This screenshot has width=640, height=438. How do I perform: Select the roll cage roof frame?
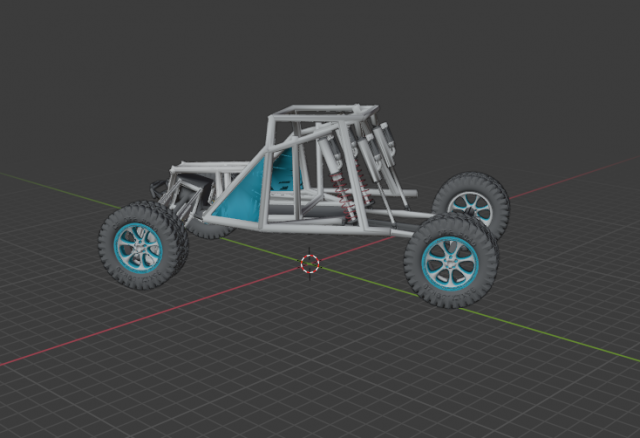[x=324, y=112]
